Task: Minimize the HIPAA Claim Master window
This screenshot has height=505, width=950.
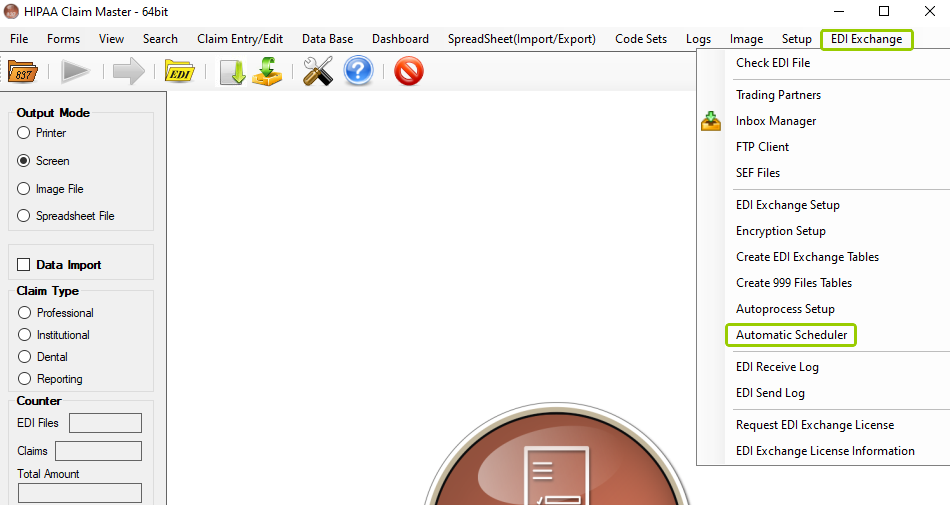Action: [839, 12]
